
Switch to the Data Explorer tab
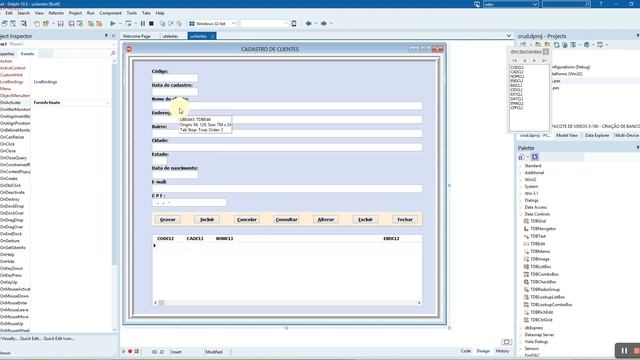(597, 136)
